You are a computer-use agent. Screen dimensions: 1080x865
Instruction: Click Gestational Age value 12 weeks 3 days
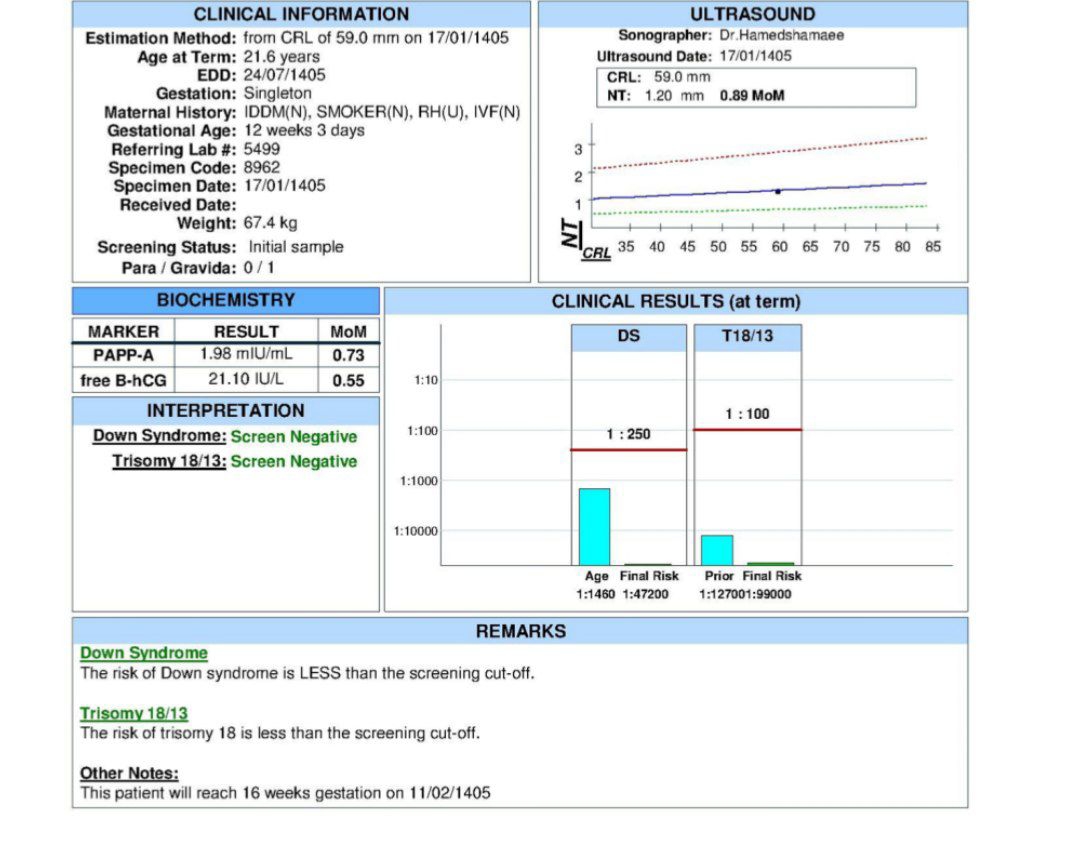point(304,130)
